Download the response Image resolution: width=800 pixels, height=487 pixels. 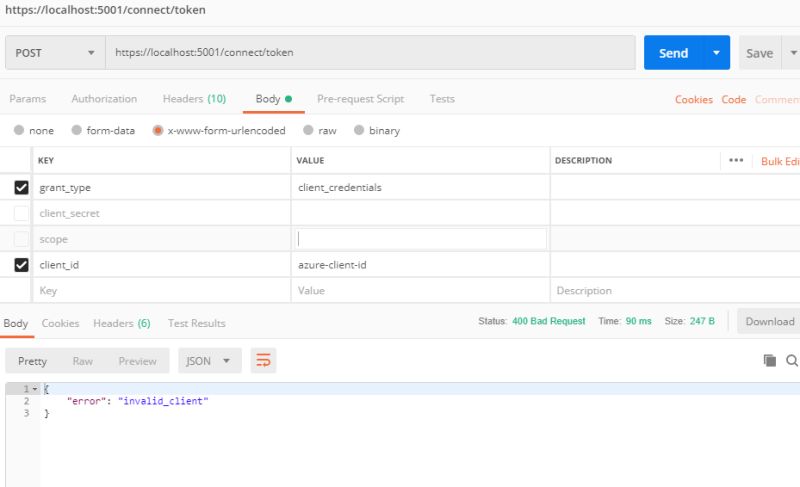coord(769,321)
